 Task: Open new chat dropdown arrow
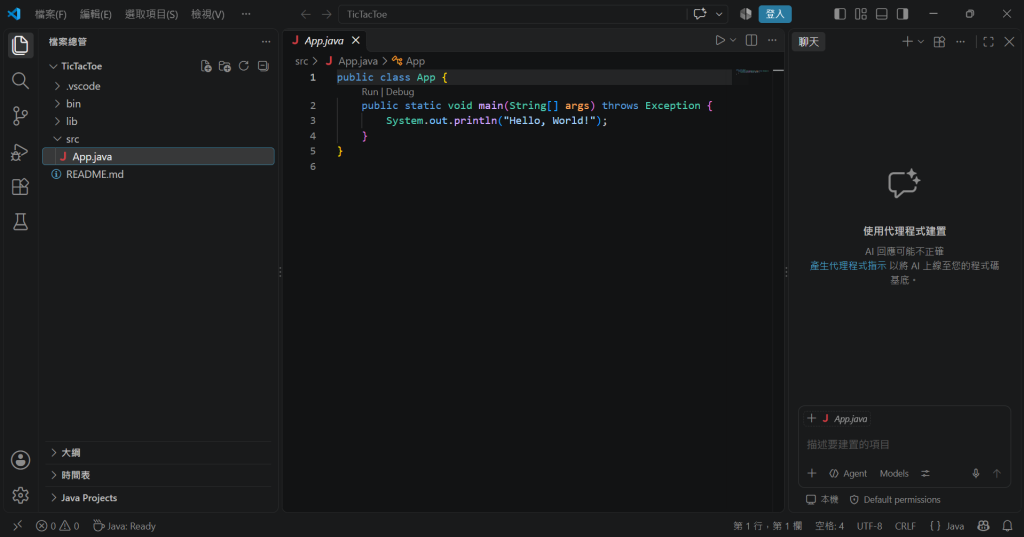(x=921, y=42)
